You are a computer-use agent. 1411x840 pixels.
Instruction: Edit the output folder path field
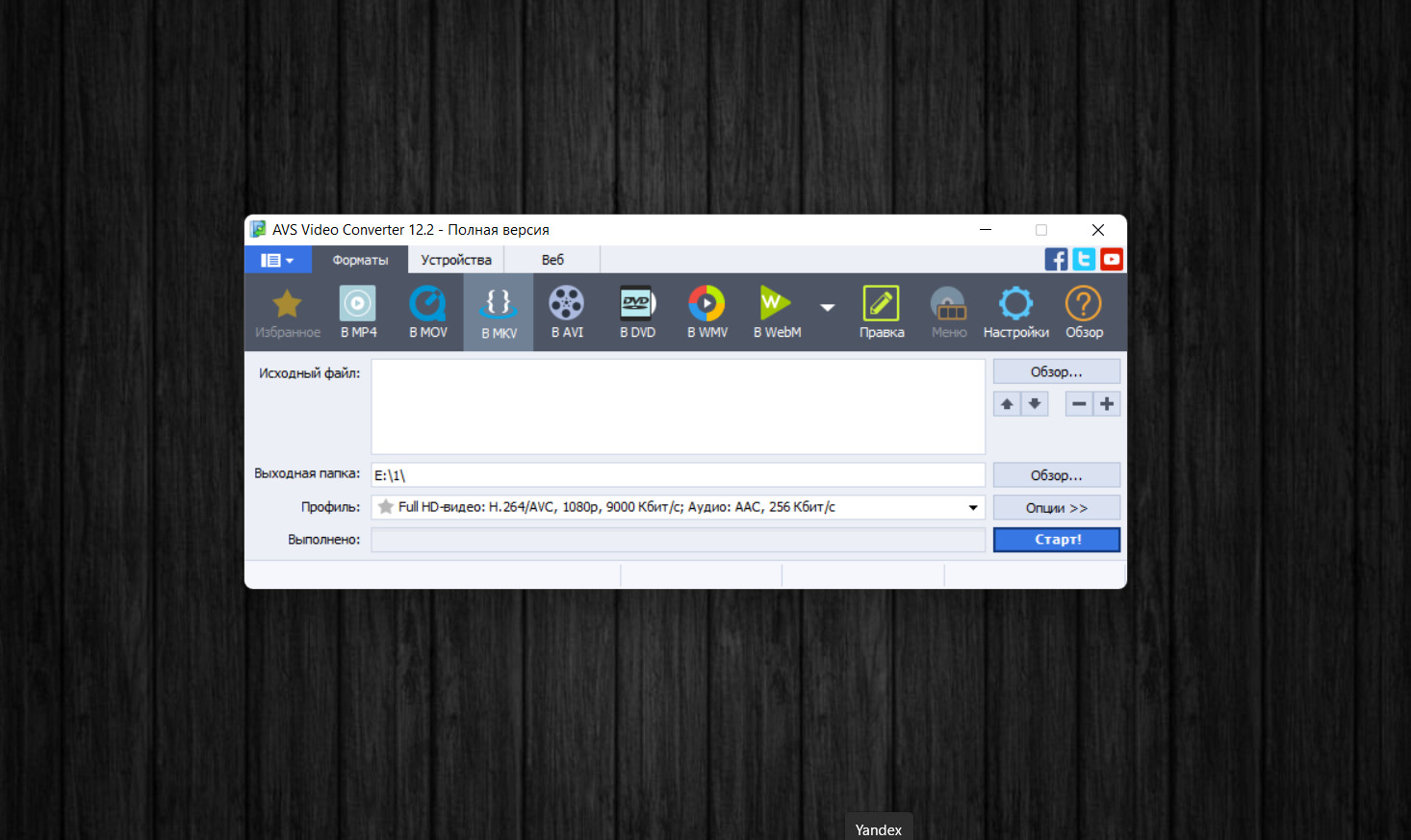679,475
